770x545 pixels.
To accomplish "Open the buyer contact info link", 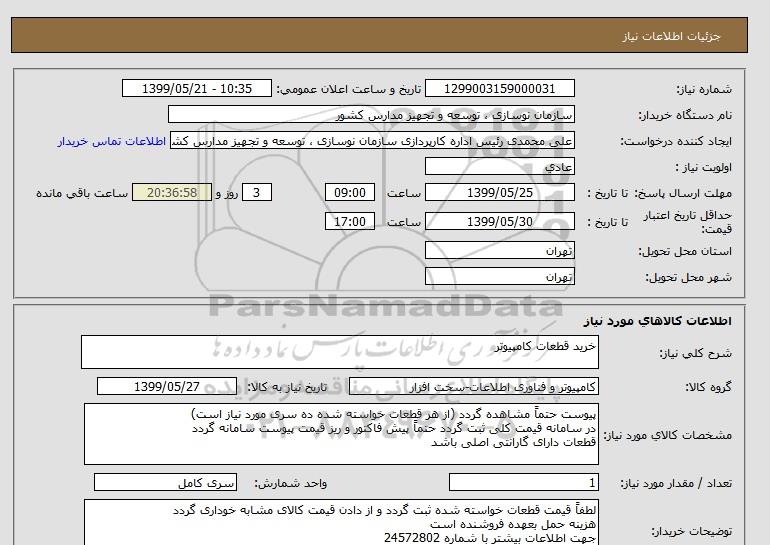I will pyautogui.click(x=112, y=141).
